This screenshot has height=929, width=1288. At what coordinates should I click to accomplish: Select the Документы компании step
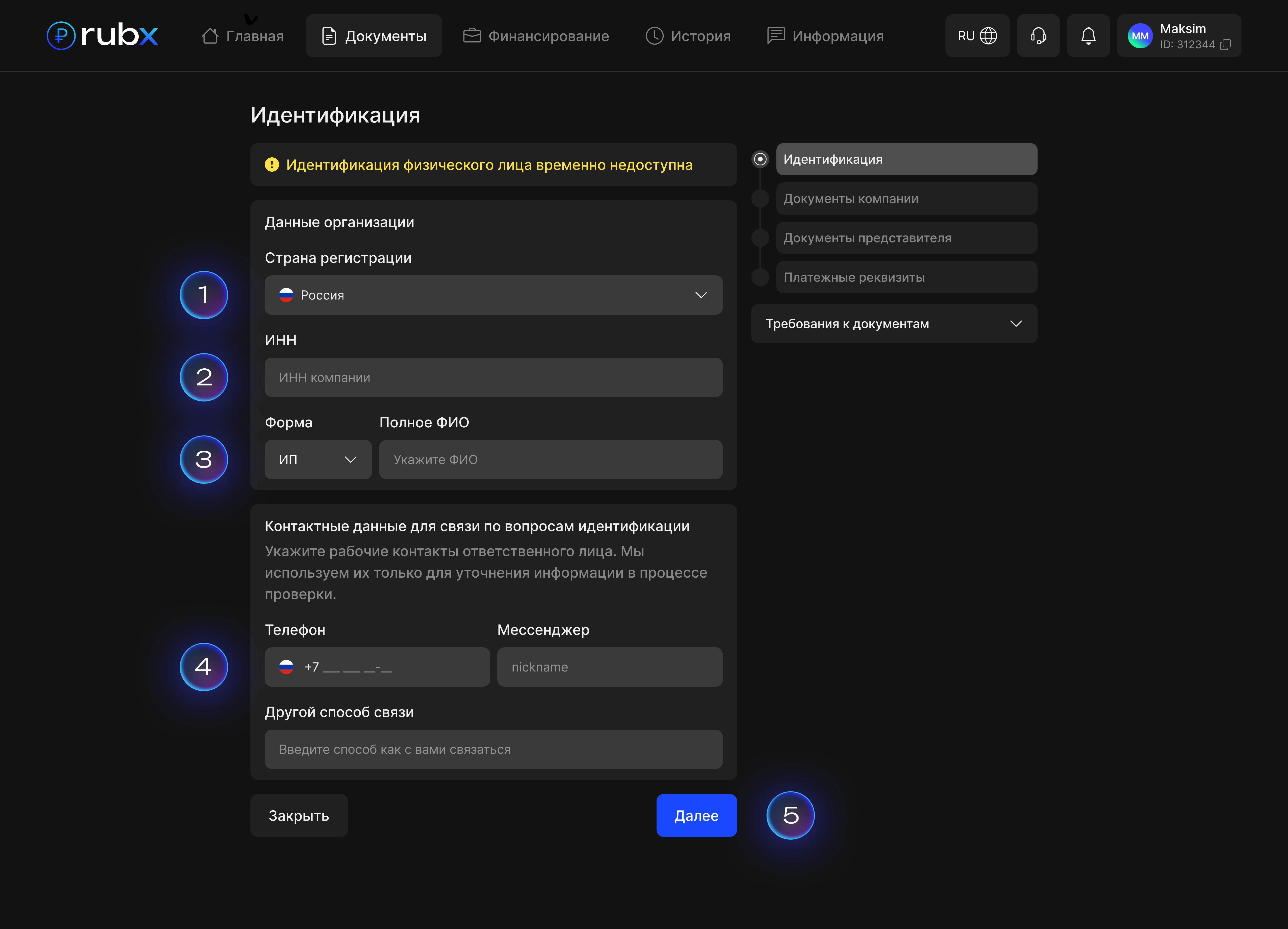point(906,199)
